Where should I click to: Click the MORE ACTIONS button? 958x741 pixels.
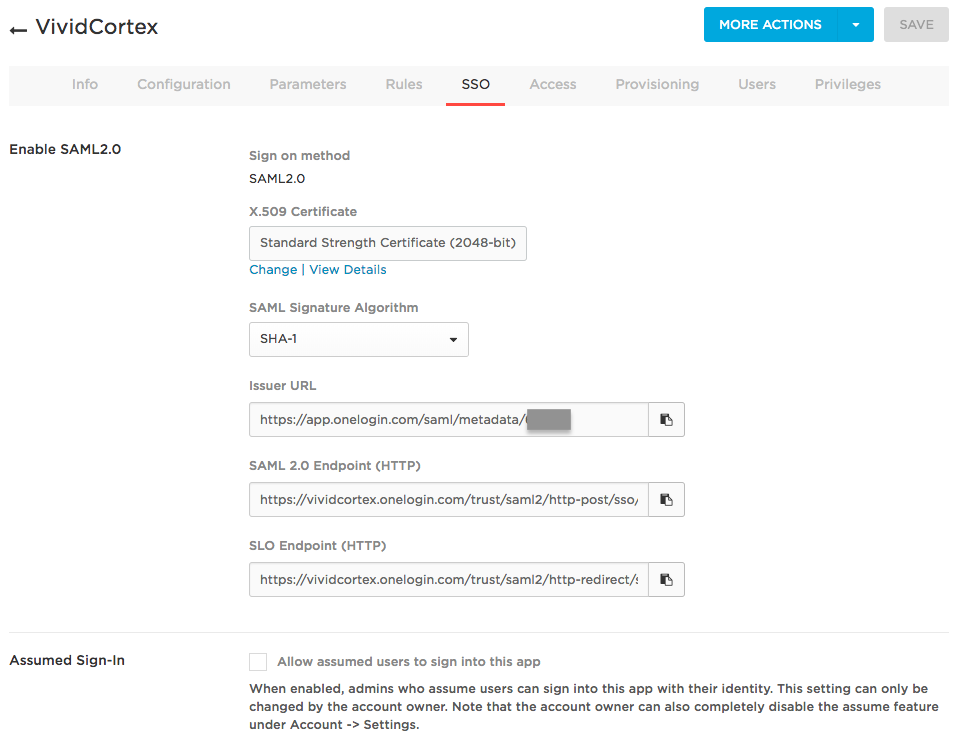770,25
